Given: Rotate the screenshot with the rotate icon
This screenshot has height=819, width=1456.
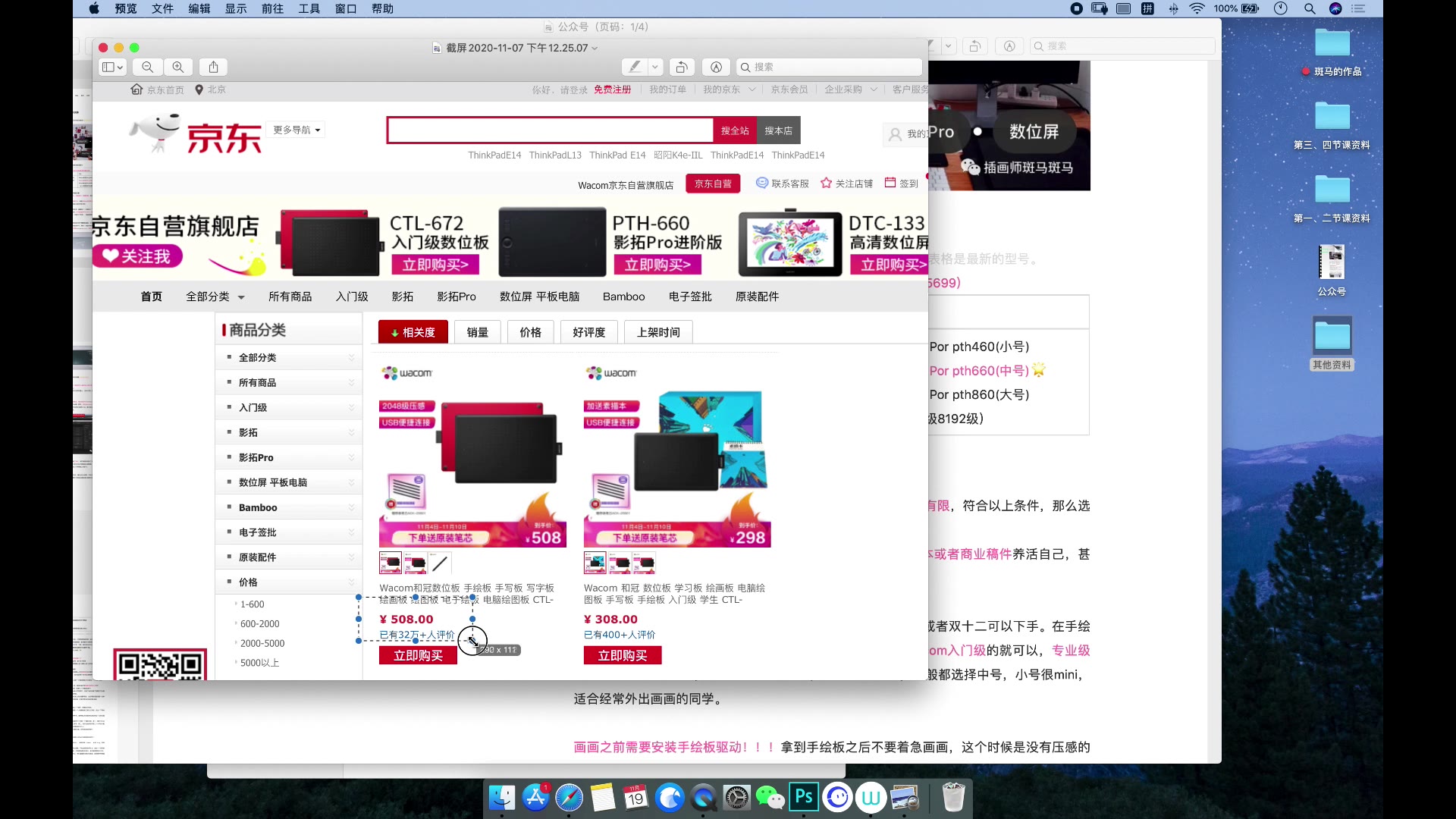Looking at the screenshot, I should 682,67.
